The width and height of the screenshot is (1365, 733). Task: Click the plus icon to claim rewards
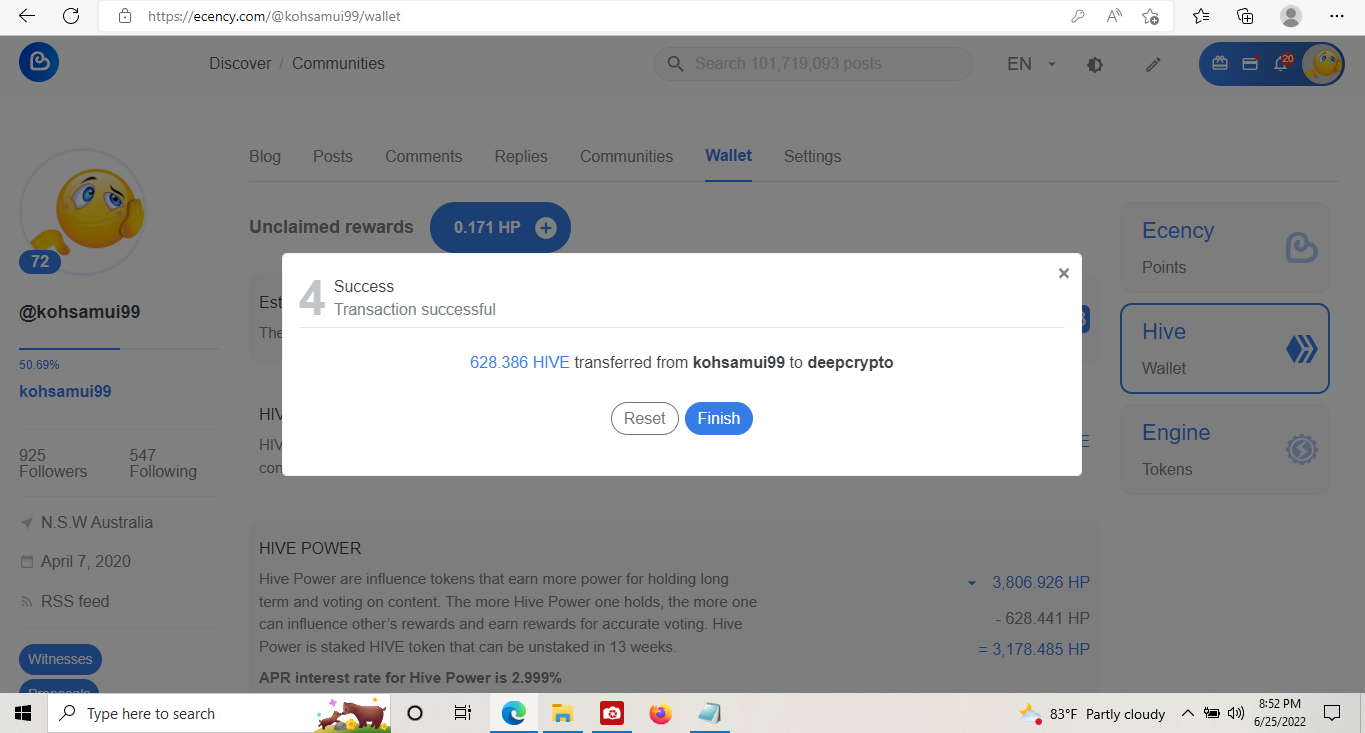click(545, 228)
